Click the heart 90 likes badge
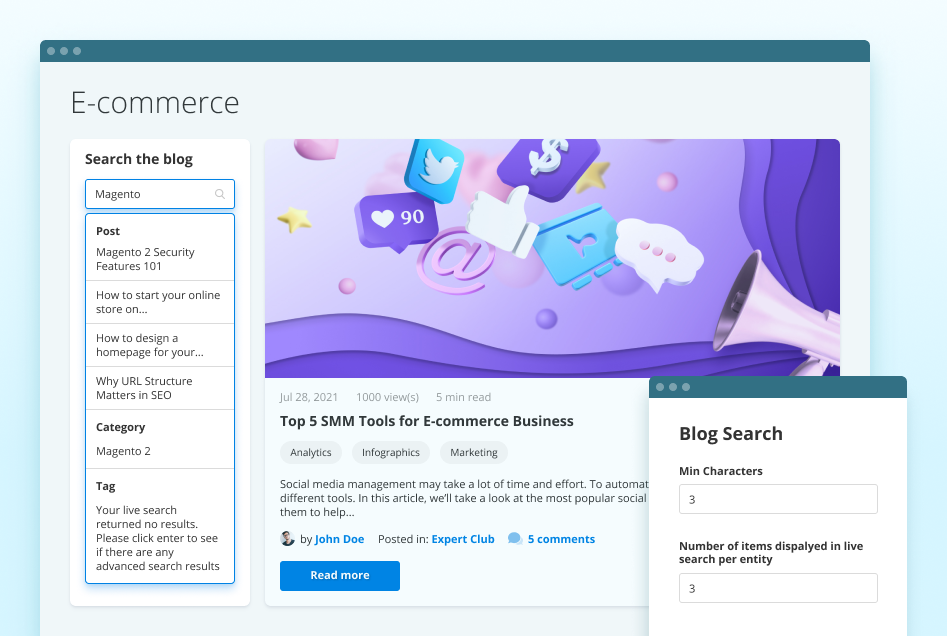The width and height of the screenshot is (947, 636). pyautogui.click(x=397, y=218)
